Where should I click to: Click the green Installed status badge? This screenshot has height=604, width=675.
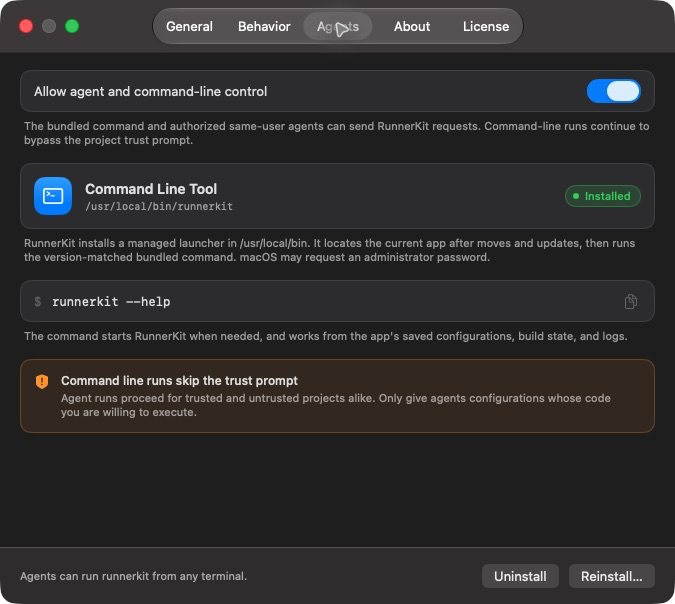[603, 196]
